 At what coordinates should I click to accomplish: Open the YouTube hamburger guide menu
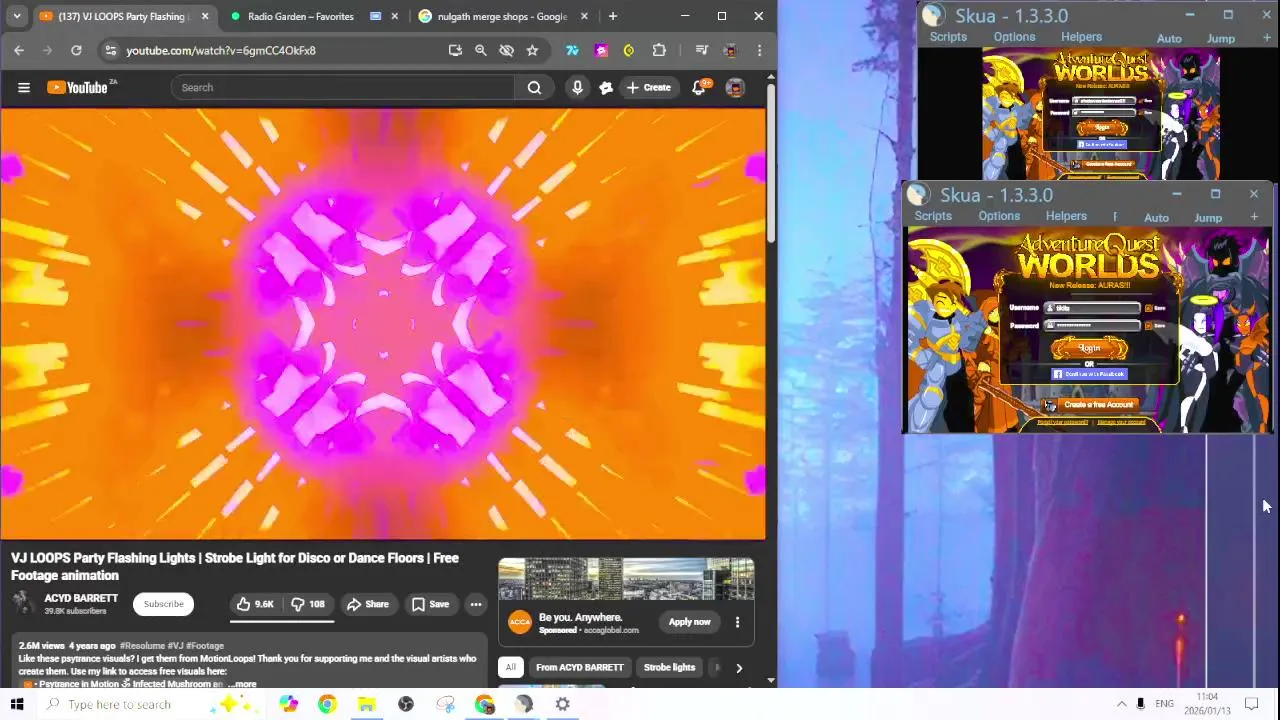[24, 88]
